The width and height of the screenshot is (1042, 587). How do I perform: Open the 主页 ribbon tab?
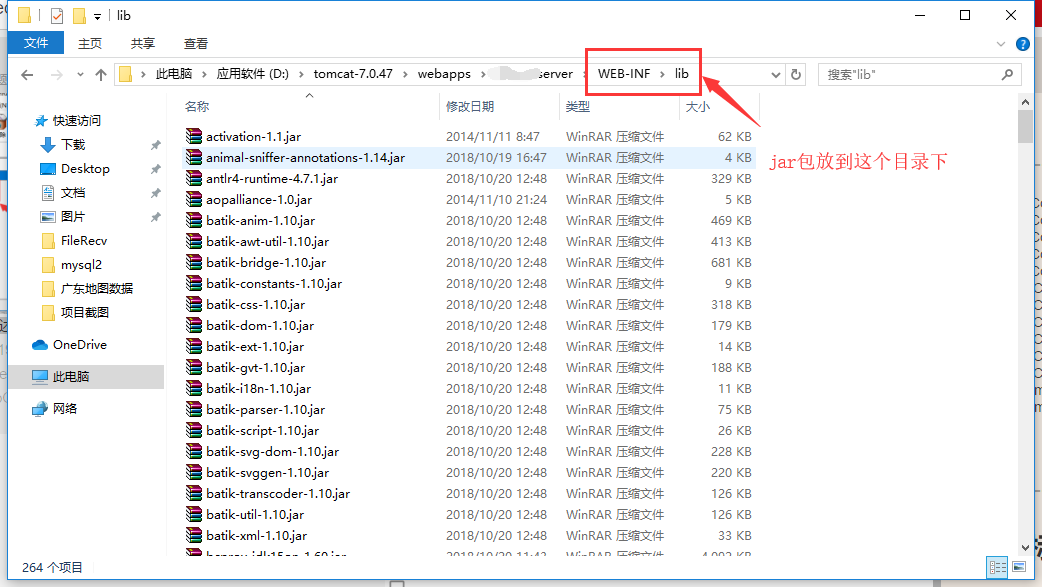[89, 43]
